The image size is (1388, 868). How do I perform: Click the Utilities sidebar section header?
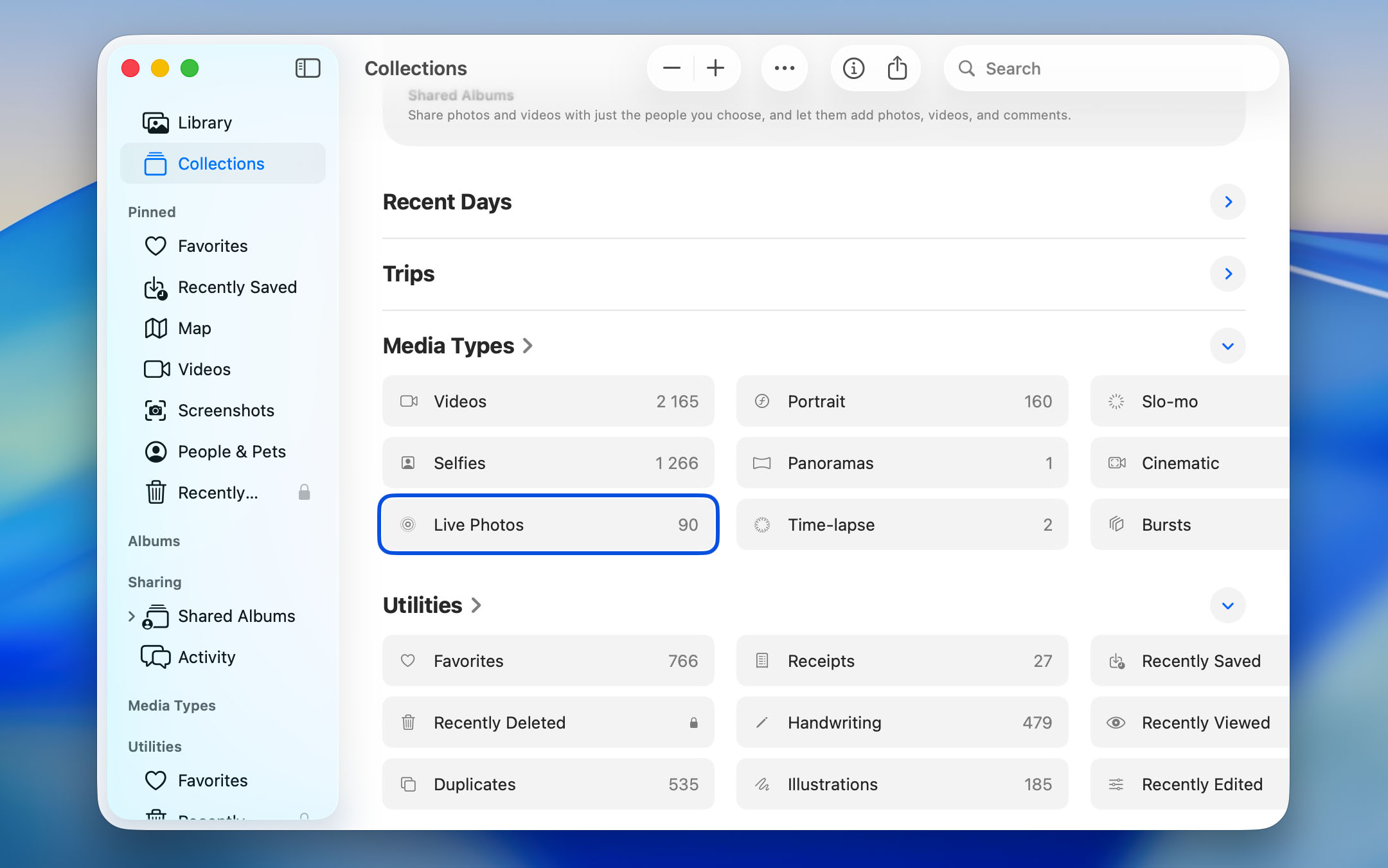[x=155, y=747]
